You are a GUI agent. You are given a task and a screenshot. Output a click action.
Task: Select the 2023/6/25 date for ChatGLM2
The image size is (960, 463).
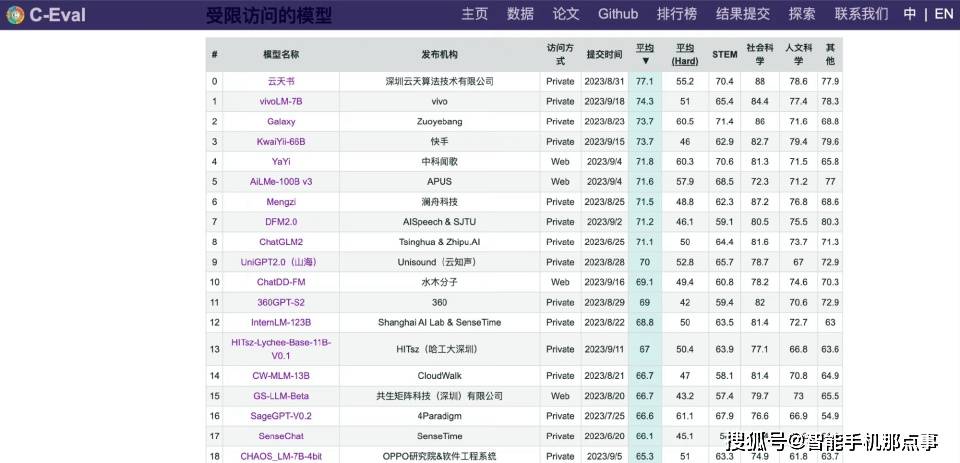tap(604, 243)
